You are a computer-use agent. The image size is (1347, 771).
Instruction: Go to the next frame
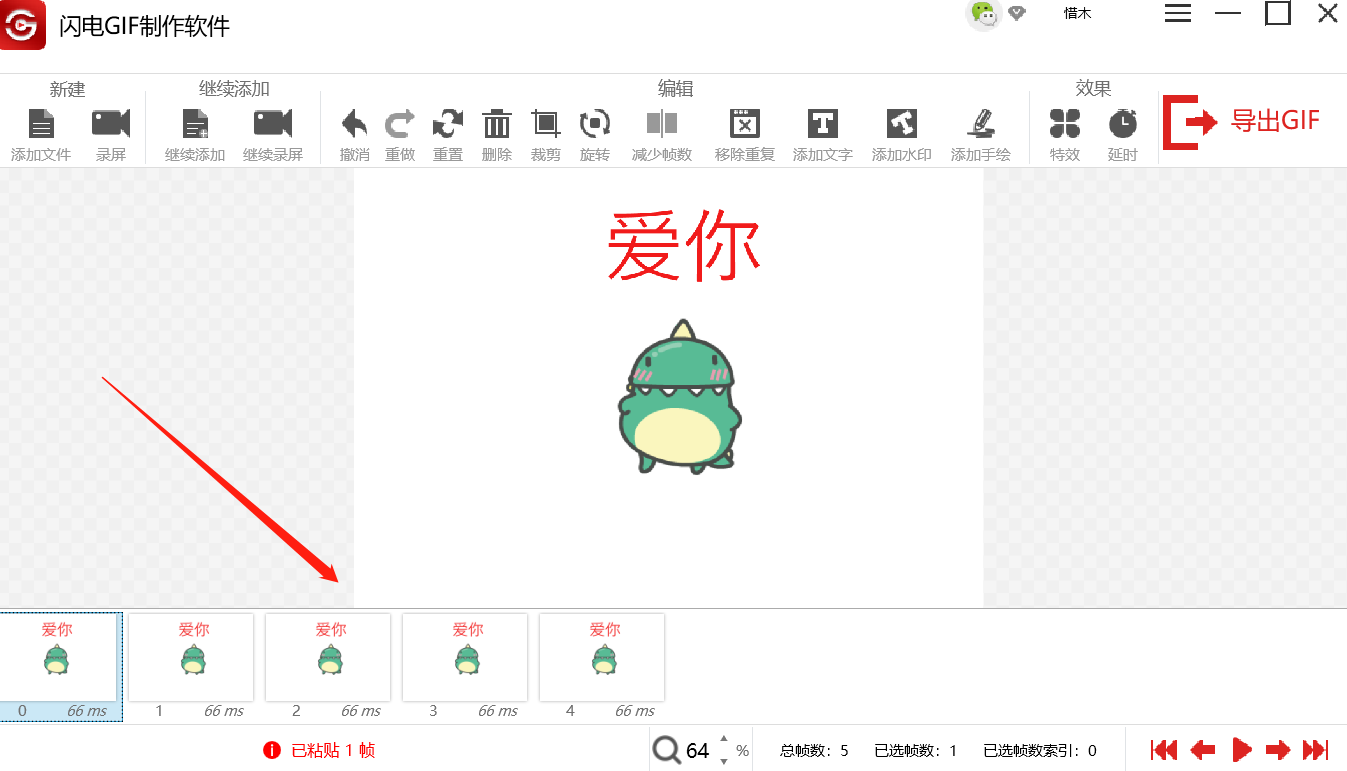click(1278, 750)
